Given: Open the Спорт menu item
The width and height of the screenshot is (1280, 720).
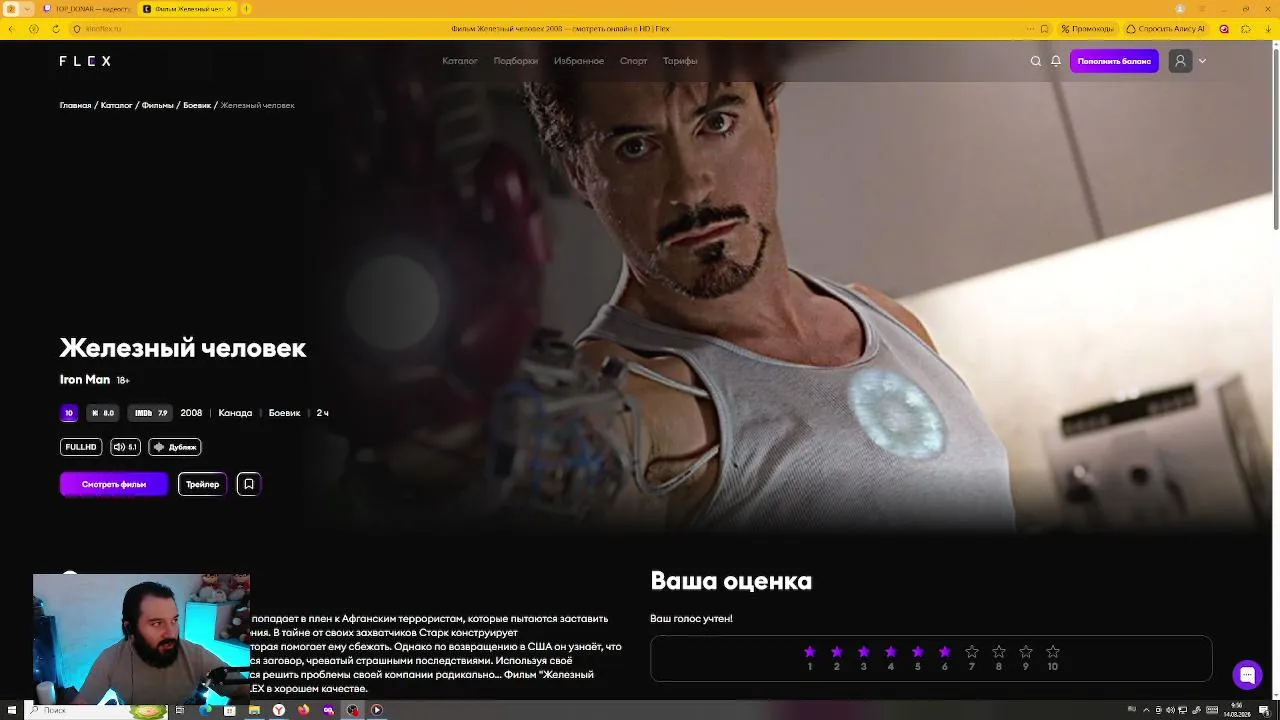Looking at the screenshot, I should (x=634, y=61).
